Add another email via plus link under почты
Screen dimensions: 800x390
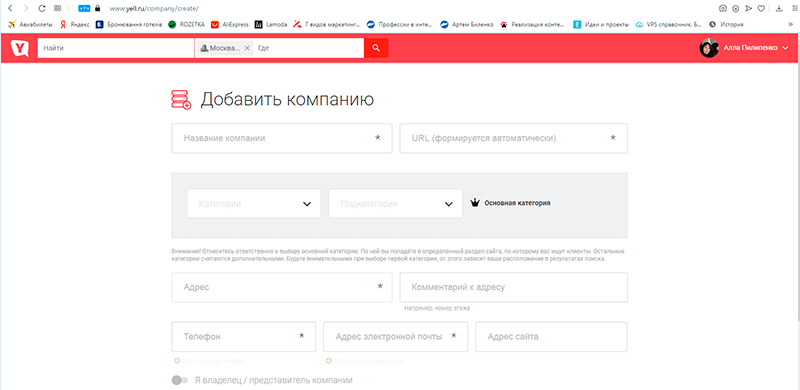click(365, 361)
